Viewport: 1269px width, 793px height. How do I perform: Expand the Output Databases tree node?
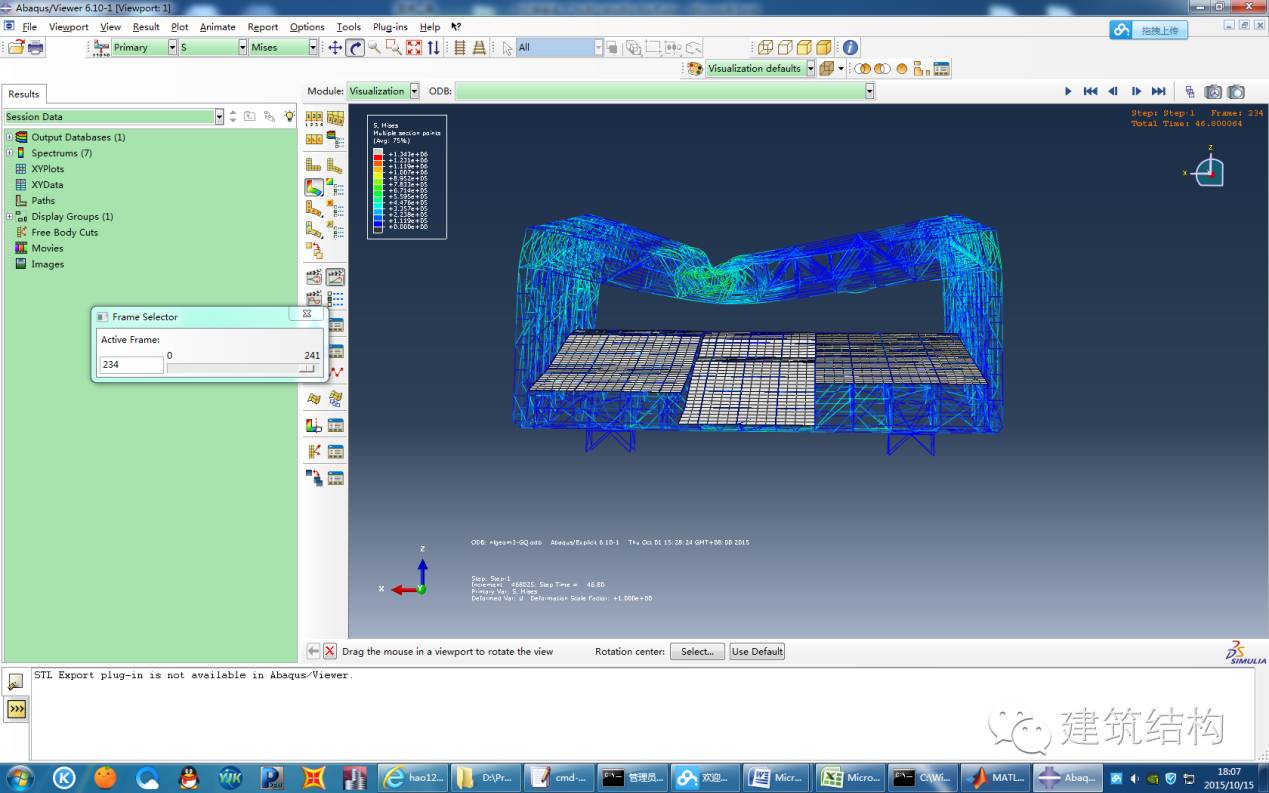tap(10, 137)
